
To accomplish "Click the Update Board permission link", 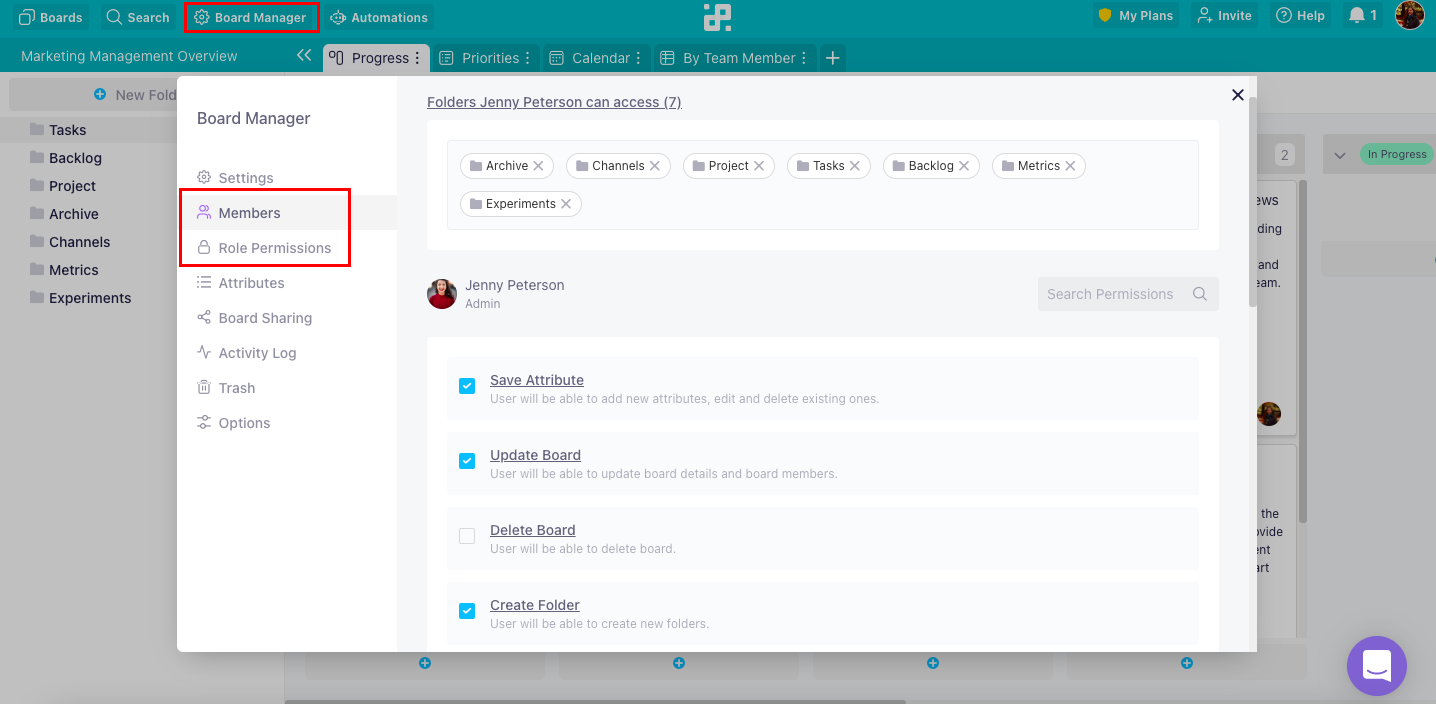I will tap(535, 454).
